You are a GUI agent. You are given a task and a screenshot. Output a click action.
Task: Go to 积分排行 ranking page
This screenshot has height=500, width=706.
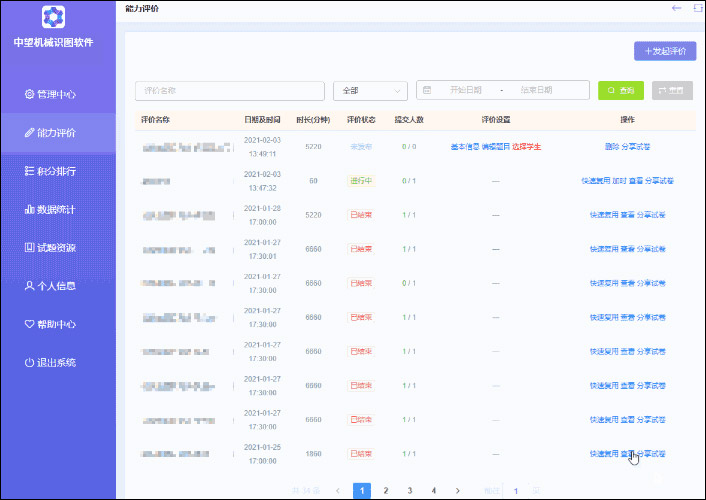pyautogui.click(x=50, y=171)
